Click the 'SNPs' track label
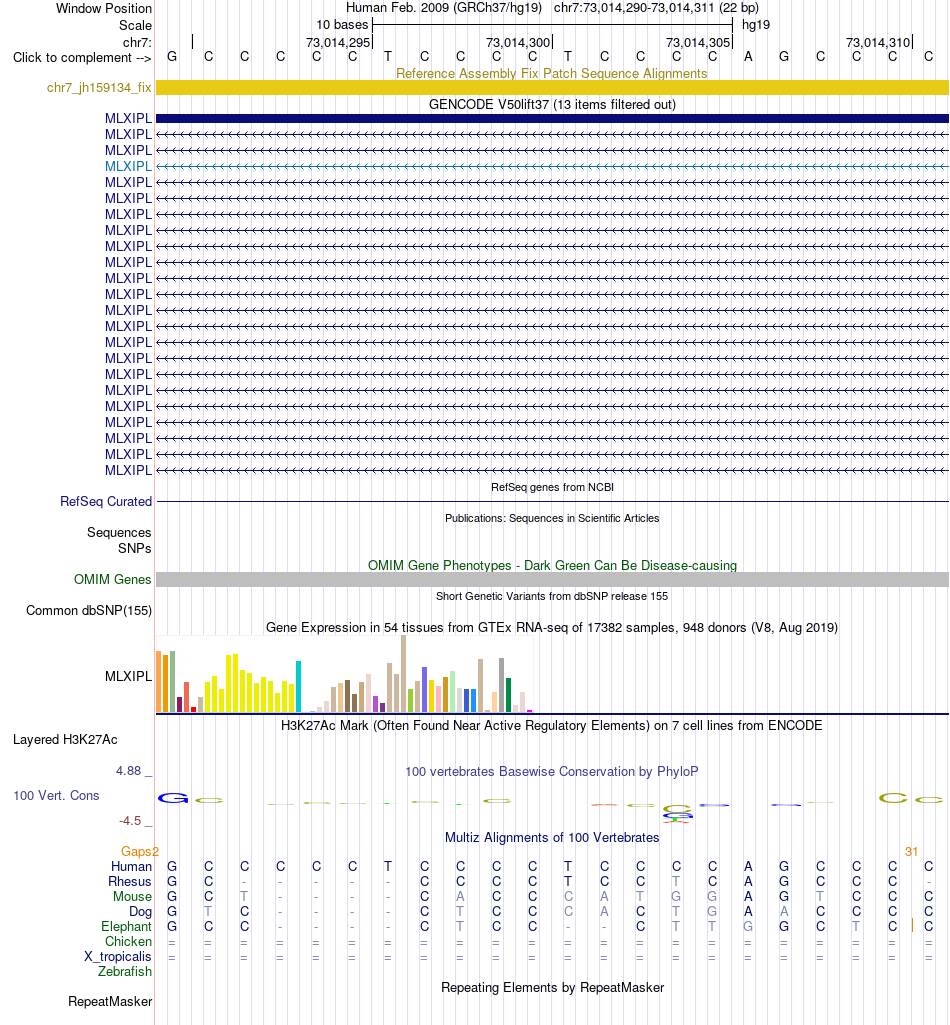 tap(135, 548)
